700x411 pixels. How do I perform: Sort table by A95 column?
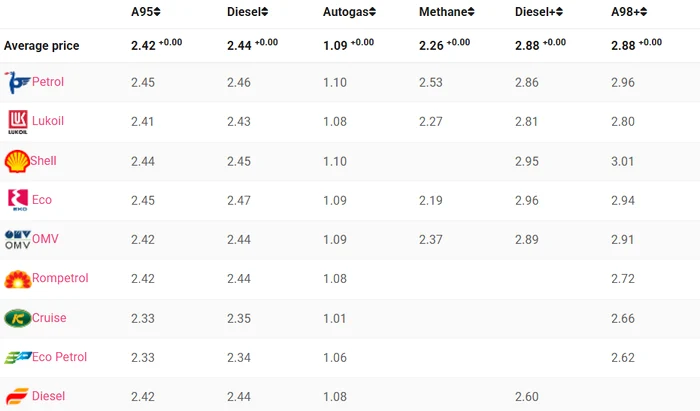(146, 12)
